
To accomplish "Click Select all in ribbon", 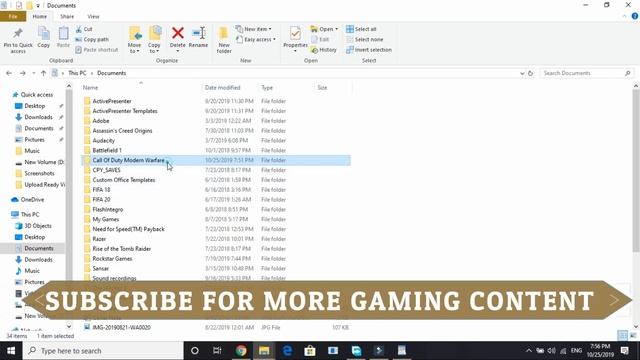I will [361, 29].
